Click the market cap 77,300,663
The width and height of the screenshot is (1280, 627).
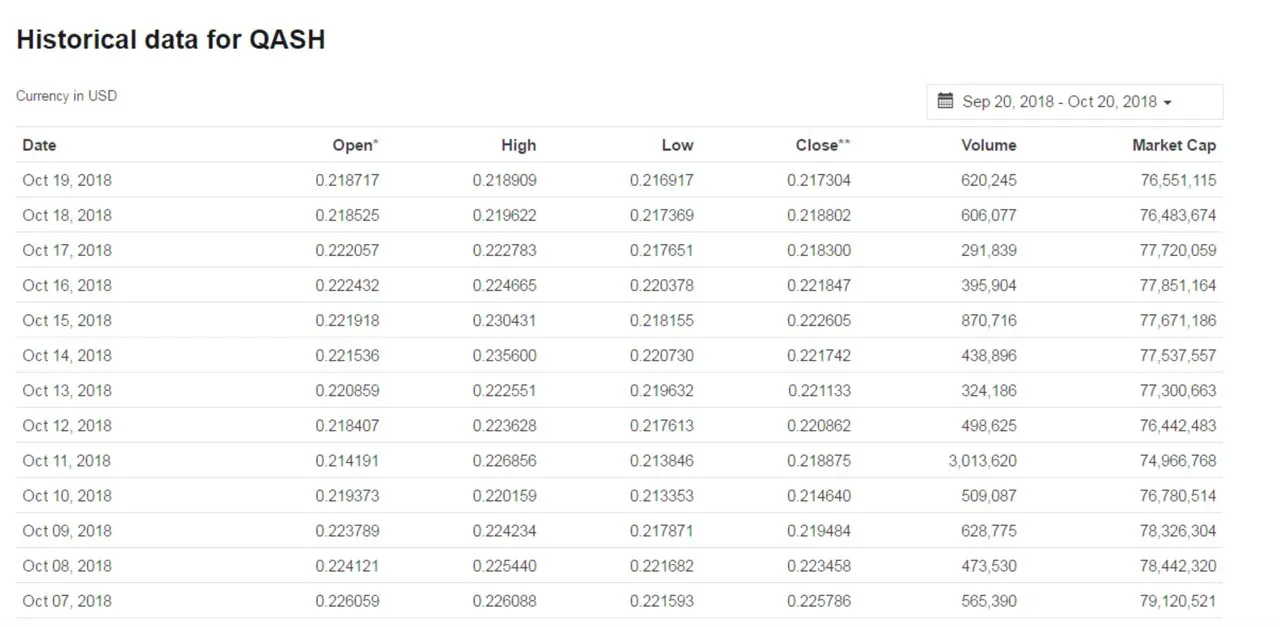pos(1178,391)
